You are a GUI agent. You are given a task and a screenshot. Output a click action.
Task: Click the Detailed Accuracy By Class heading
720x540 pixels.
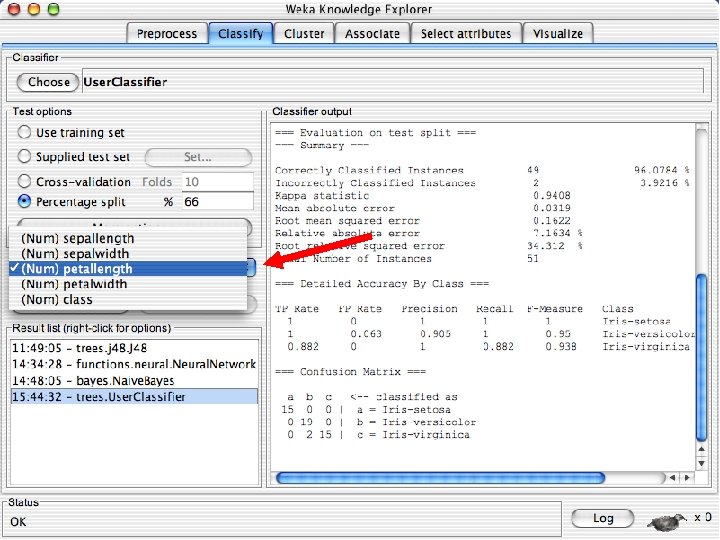click(x=382, y=284)
